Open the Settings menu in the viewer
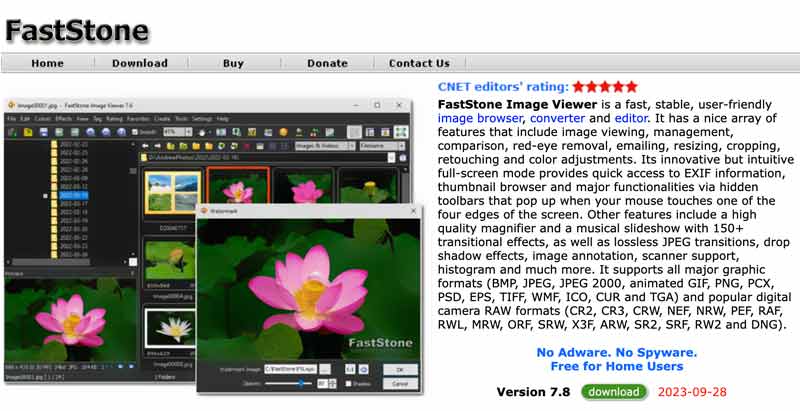Image resolution: width=800 pixels, height=411 pixels. [x=202, y=118]
